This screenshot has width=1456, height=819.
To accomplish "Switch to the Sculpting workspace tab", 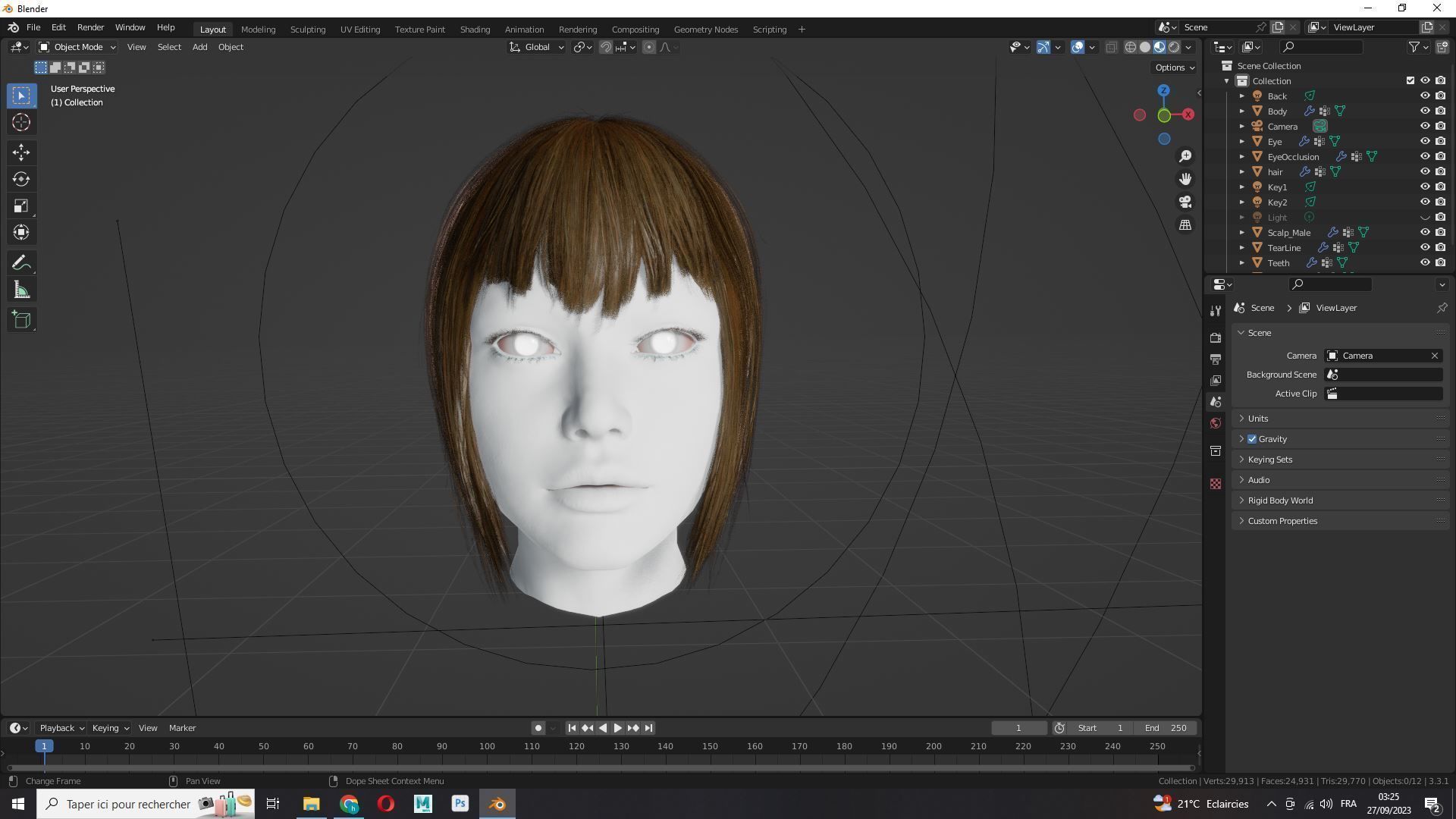I will click(307, 30).
